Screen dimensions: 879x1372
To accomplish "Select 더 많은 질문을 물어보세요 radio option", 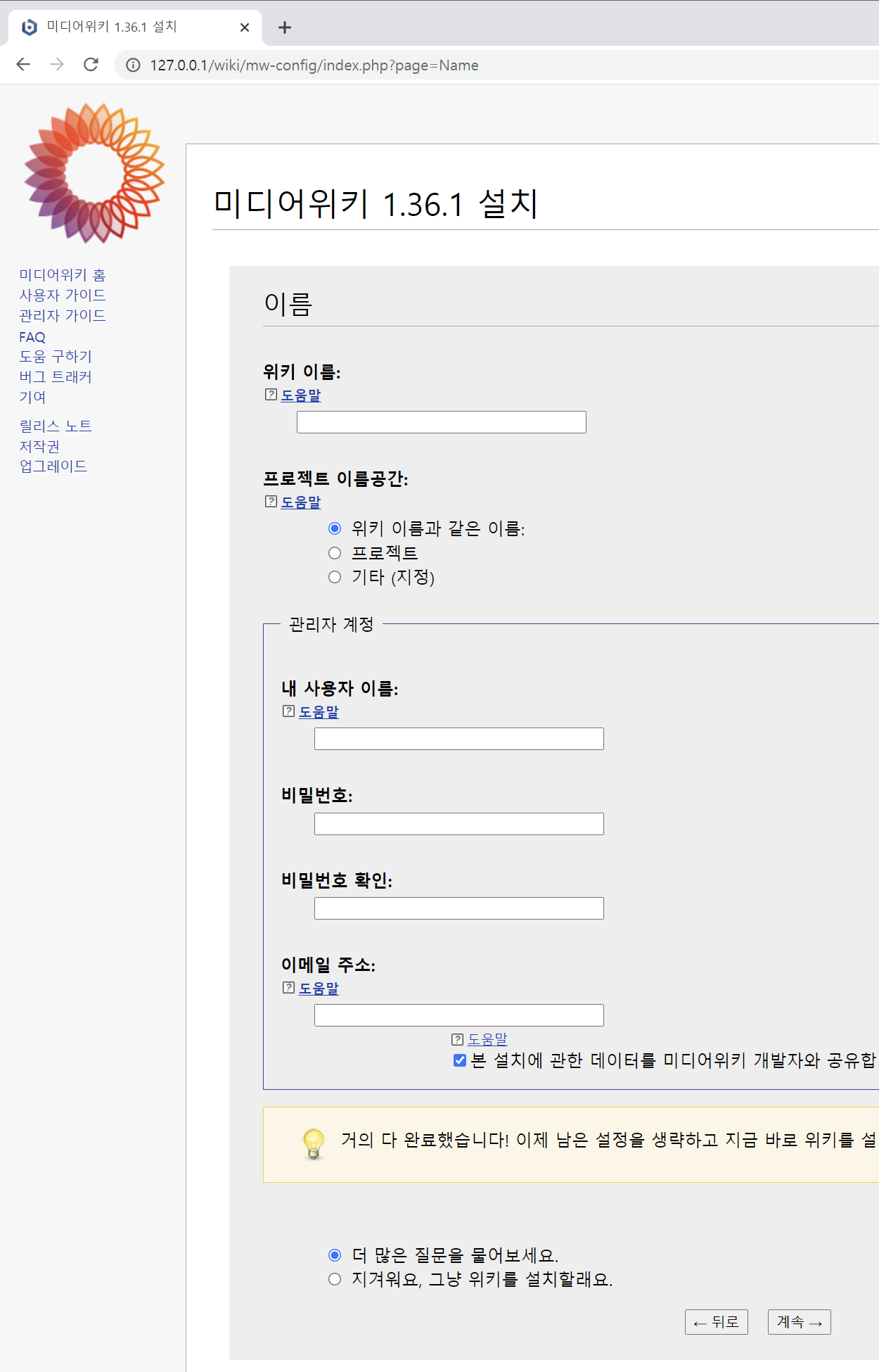I will (335, 1255).
